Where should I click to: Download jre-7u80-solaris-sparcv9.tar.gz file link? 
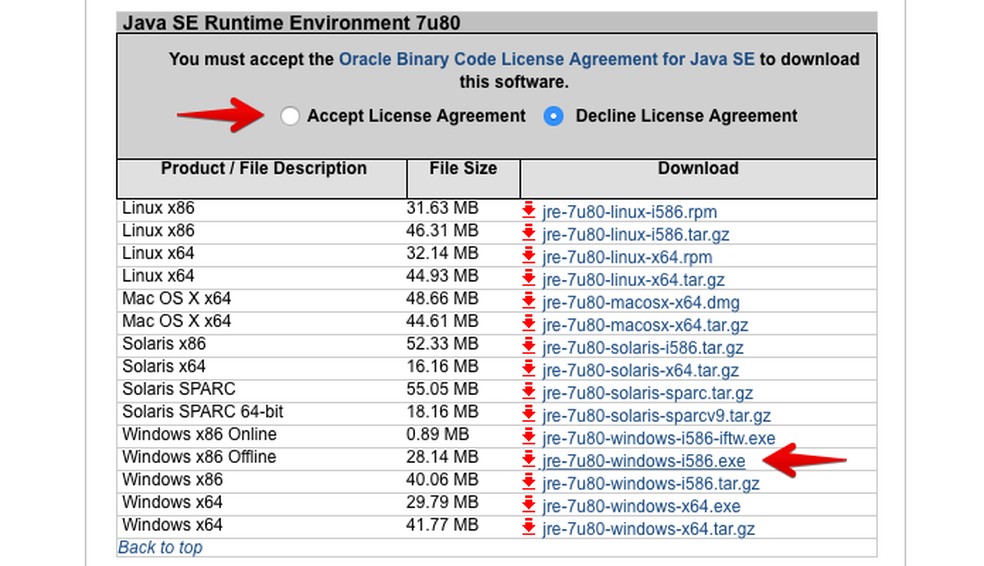656,416
